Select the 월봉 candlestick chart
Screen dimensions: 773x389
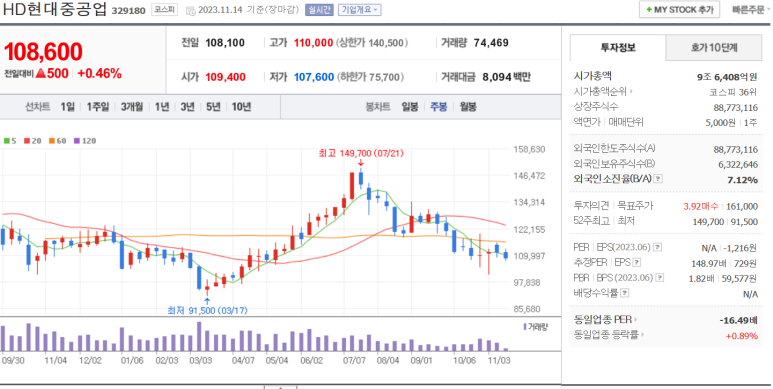click(468, 106)
